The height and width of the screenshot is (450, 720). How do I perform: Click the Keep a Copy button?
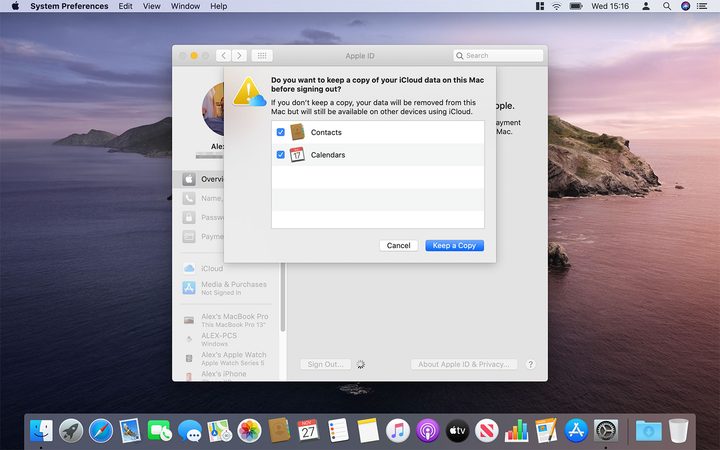454,246
